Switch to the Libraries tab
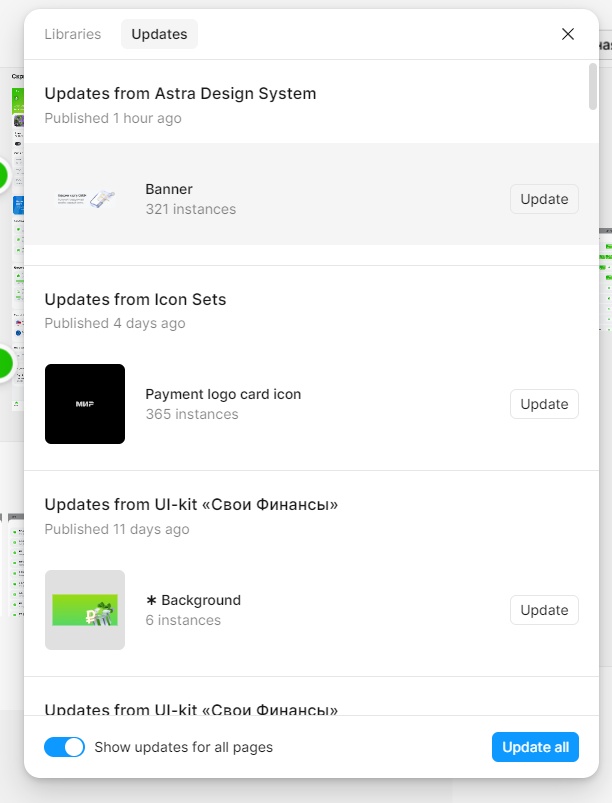This screenshot has height=803, width=612. 73,34
